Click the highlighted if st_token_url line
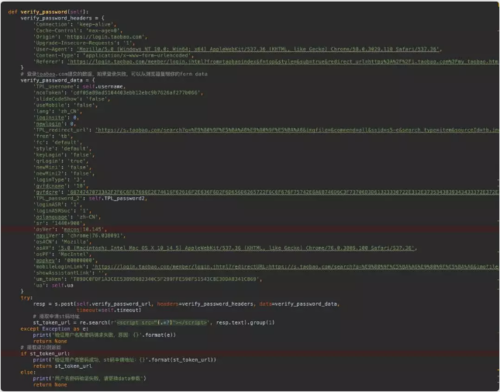 250,353
